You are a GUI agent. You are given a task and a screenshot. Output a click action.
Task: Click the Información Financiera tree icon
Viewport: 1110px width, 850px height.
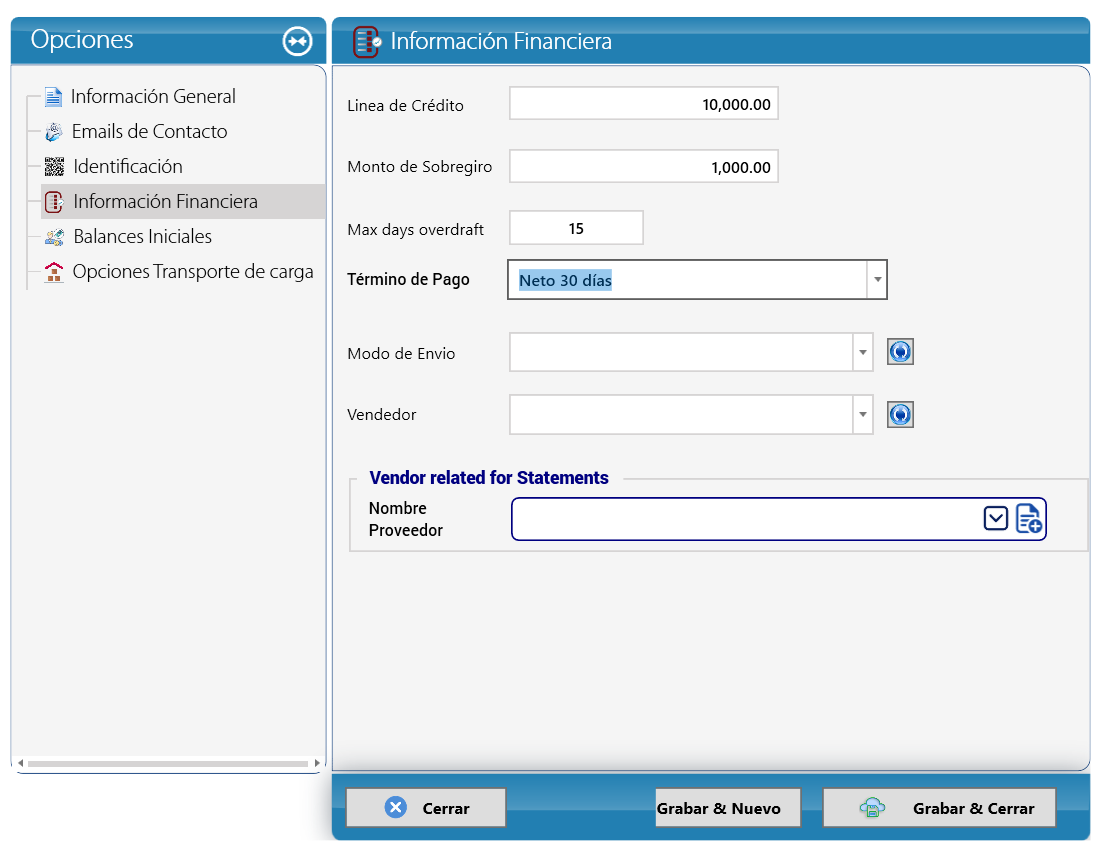(54, 202)
